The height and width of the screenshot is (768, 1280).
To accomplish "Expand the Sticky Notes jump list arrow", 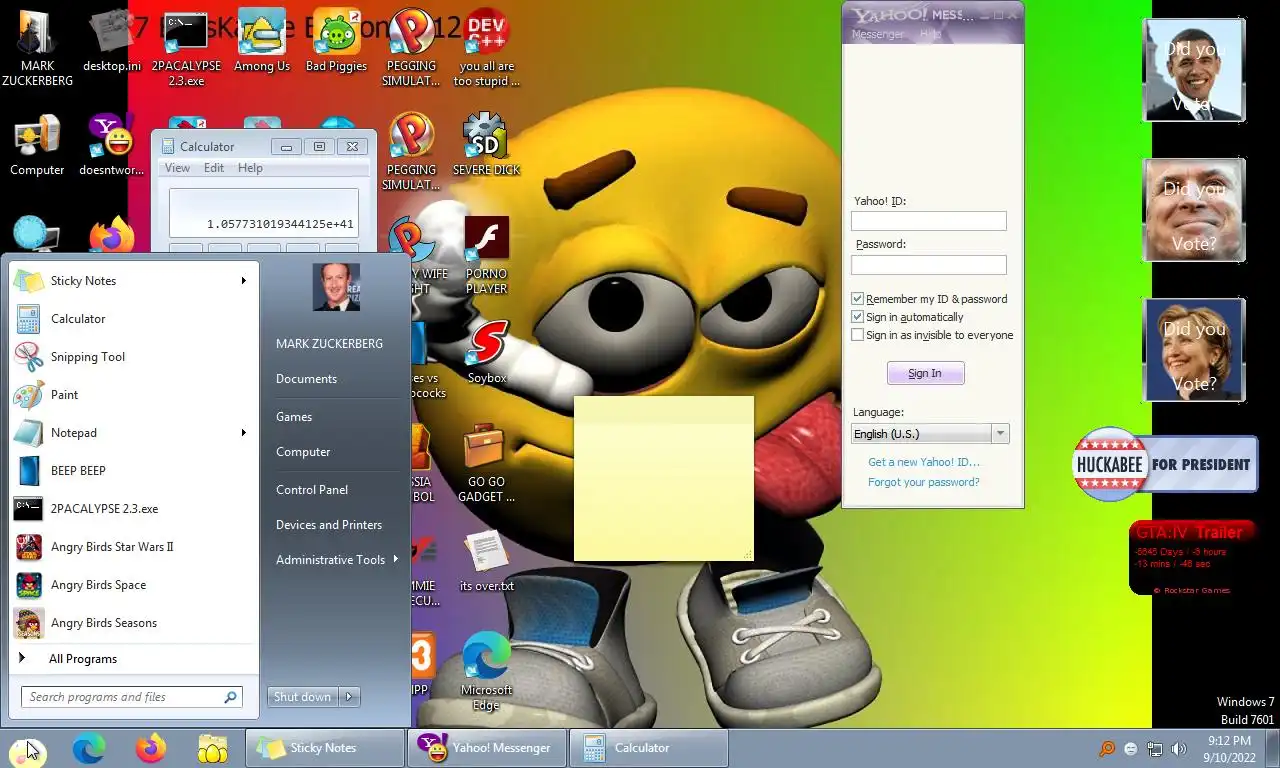I will coord(243,281).
